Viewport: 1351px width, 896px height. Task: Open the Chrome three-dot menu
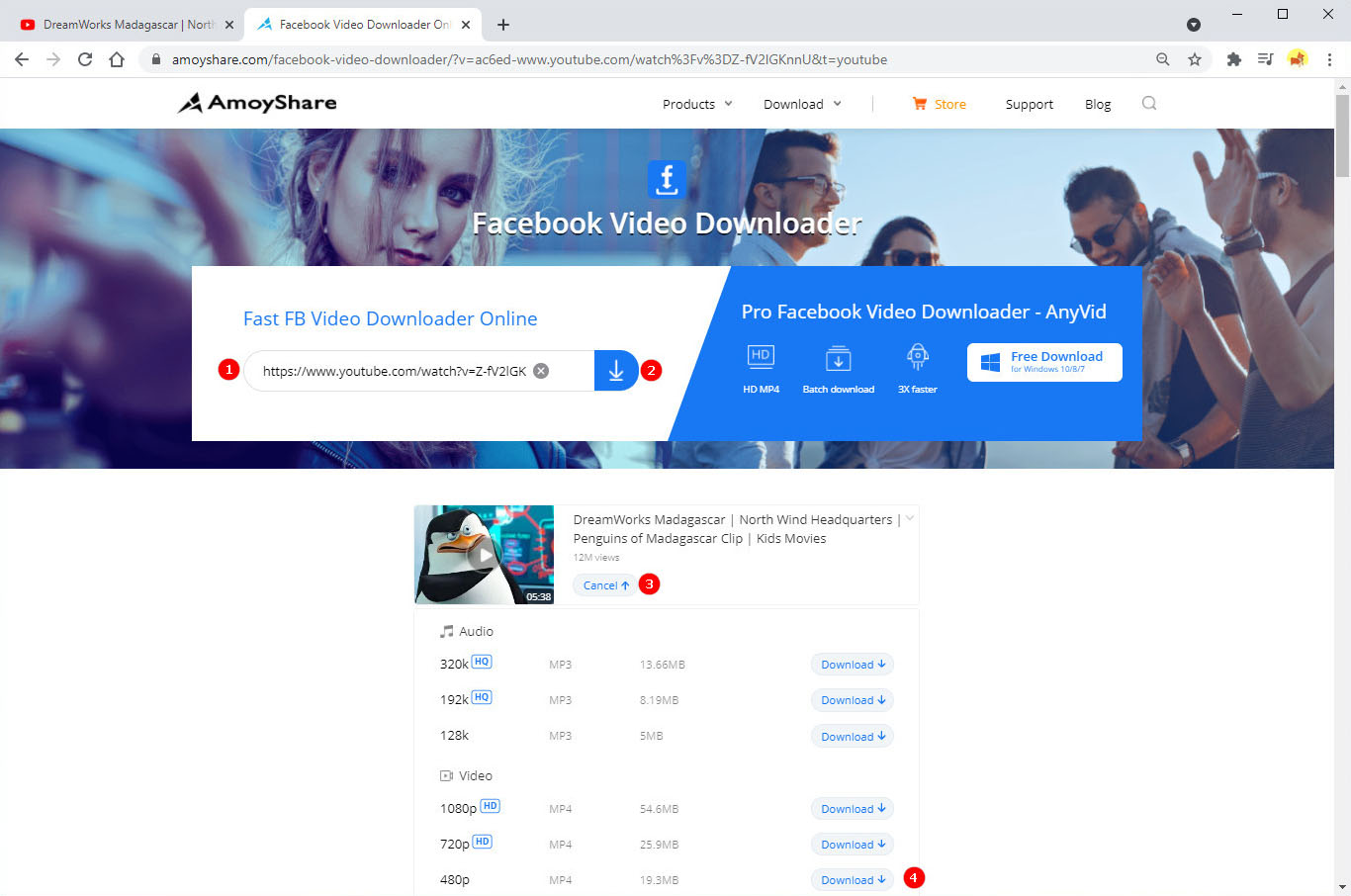[x=1330, y=59]
